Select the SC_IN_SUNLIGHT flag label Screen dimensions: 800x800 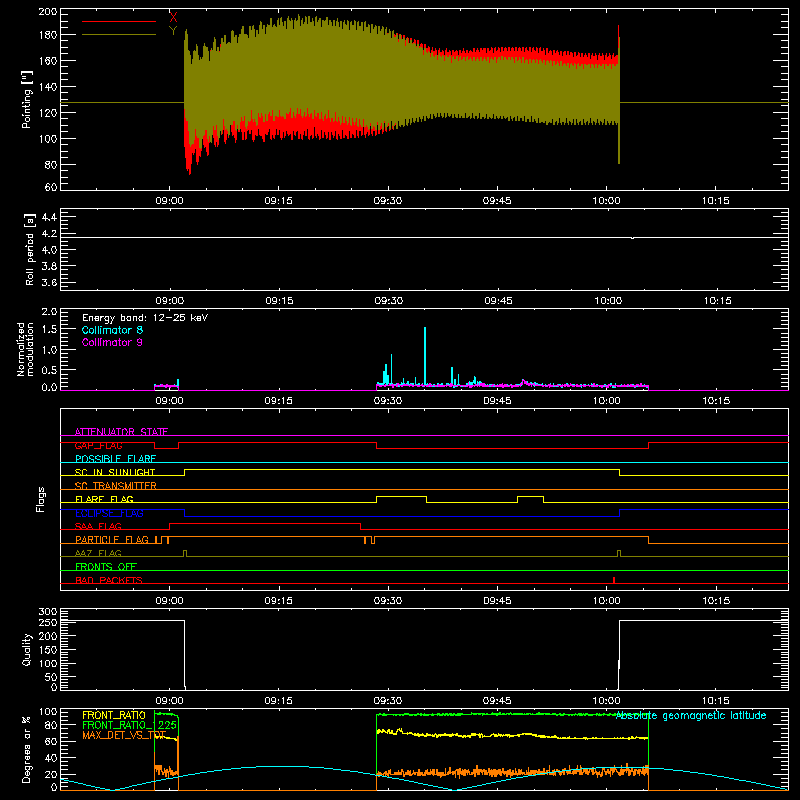pyautogui.click(x=115, y=472)
